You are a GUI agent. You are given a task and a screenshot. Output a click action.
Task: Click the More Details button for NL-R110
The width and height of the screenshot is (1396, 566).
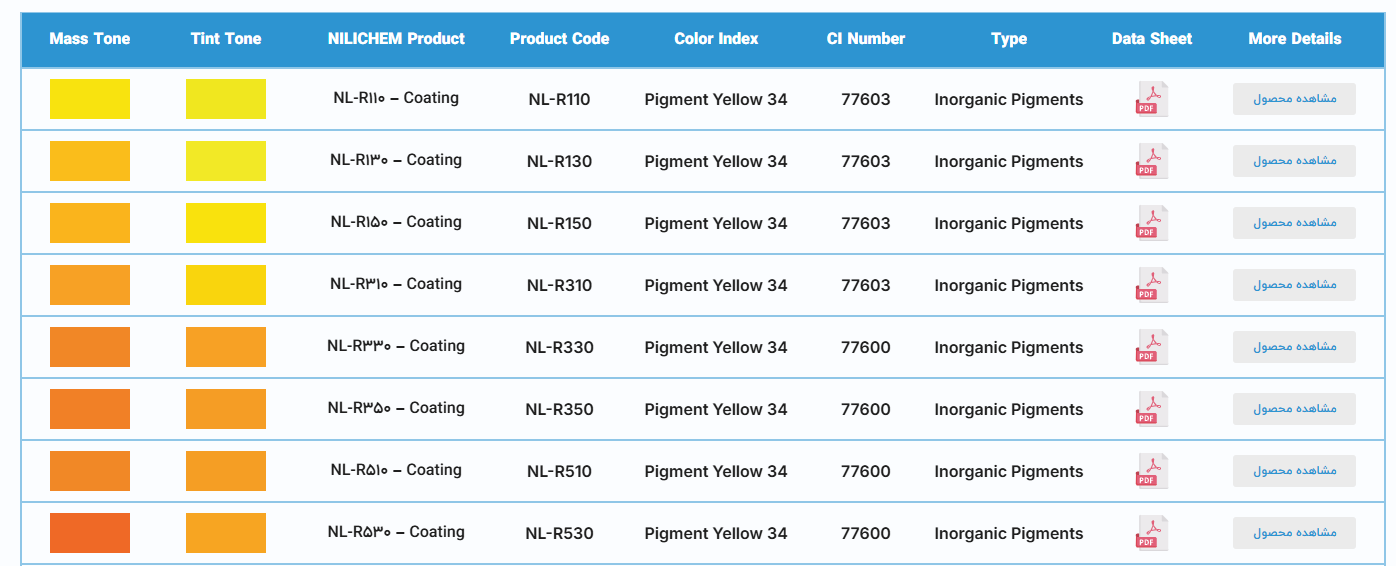1294,99
